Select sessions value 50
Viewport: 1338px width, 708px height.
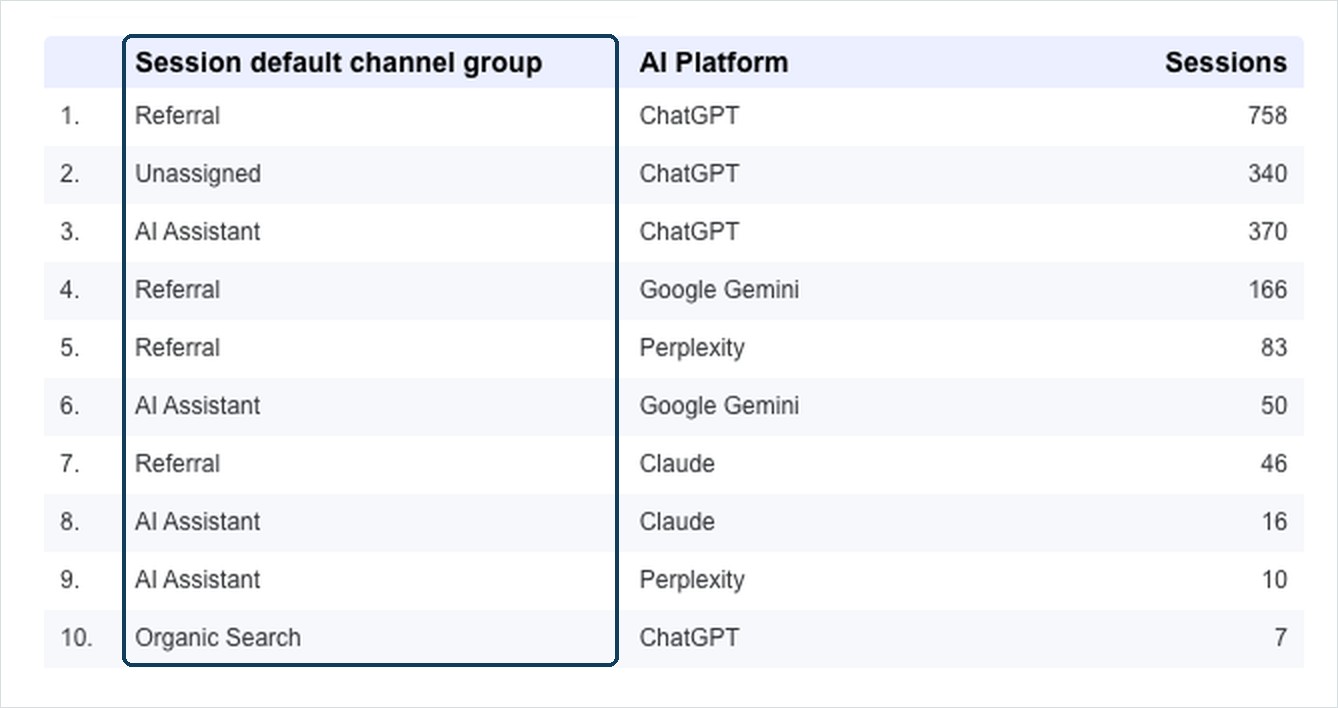(1274, 406)
